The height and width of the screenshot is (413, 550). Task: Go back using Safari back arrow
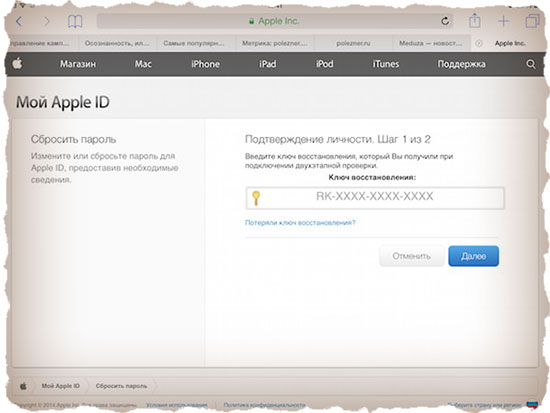click(x=19, y=22)
